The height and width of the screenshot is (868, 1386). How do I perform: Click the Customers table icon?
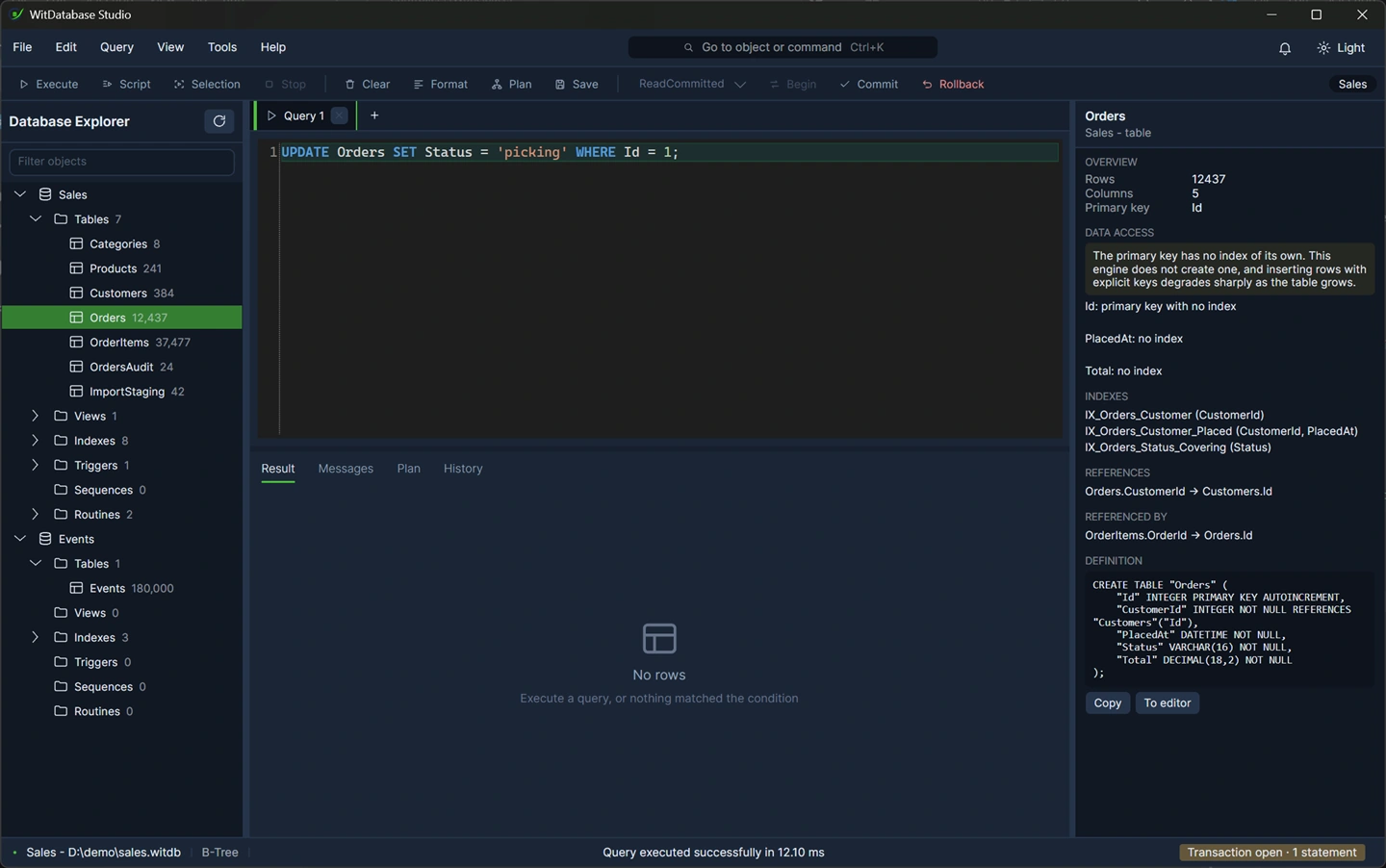(x=76, y=293)
